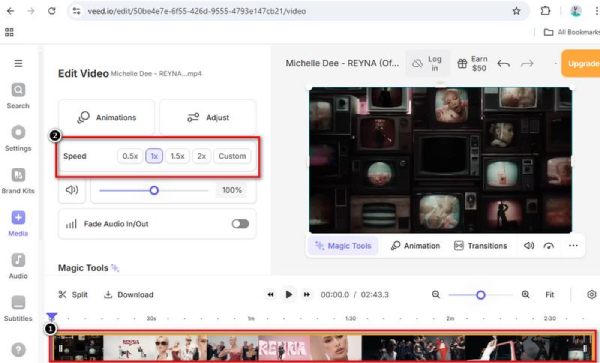Click the Log in cloud button
This screenshot has height=363, width=600.
[427, 63]
